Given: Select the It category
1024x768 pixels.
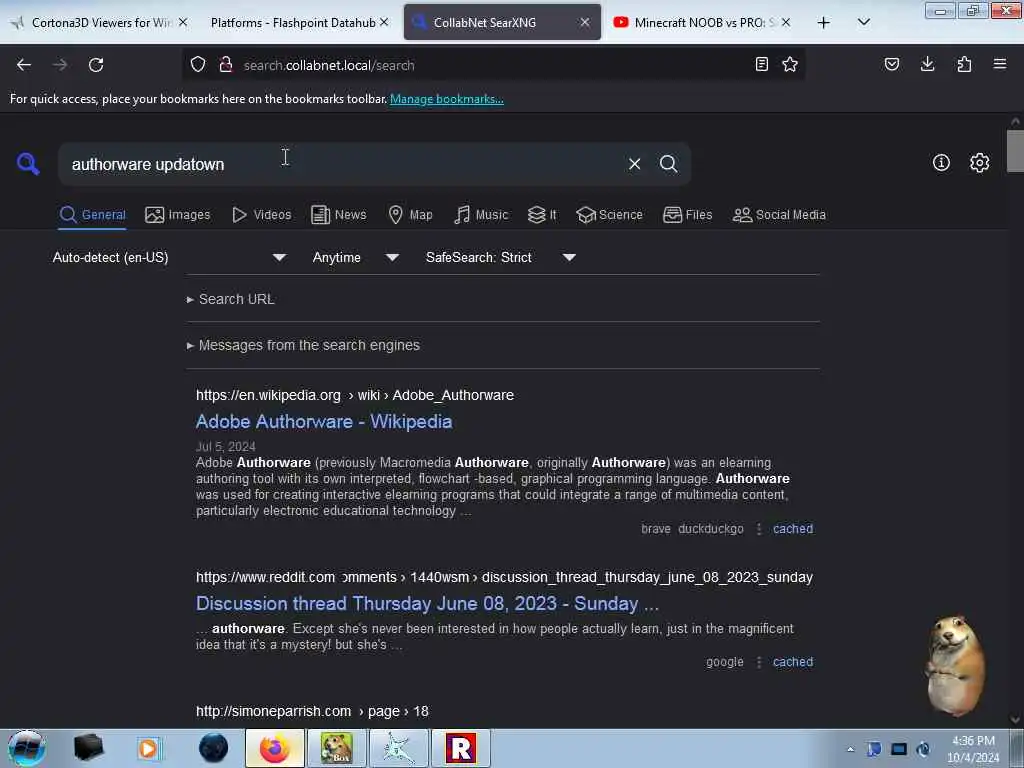Looking at the screenshot, I should tap(542, 215).
